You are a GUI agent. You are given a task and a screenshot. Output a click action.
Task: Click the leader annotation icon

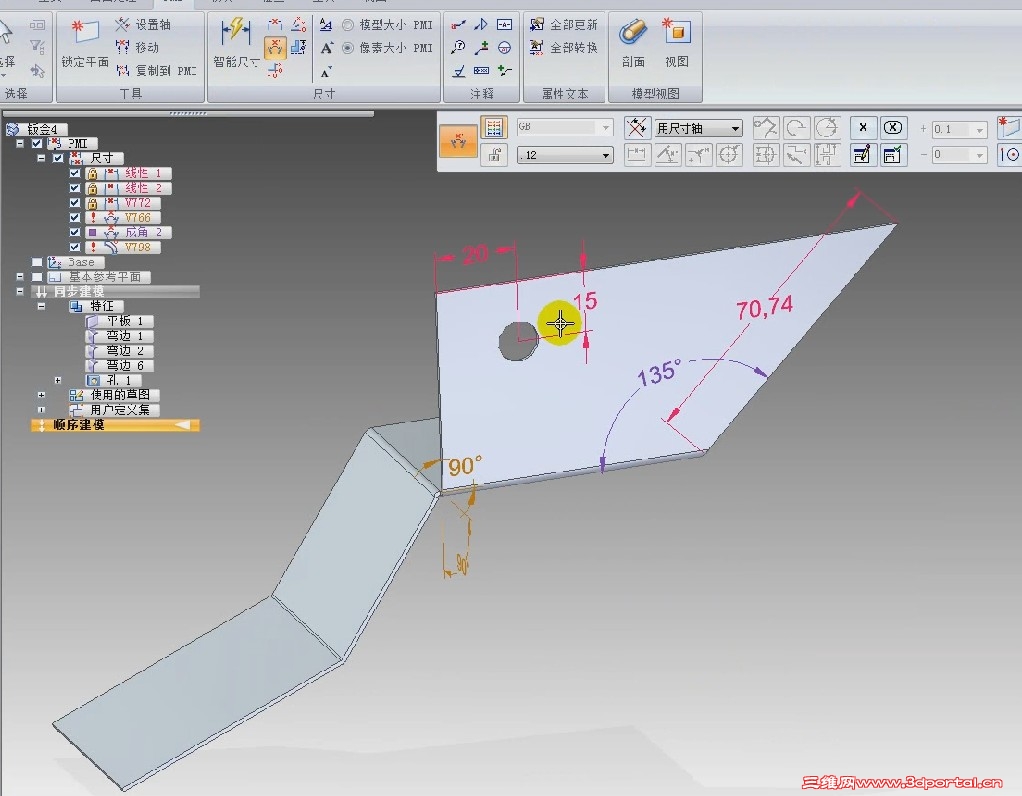coord(458,25)
